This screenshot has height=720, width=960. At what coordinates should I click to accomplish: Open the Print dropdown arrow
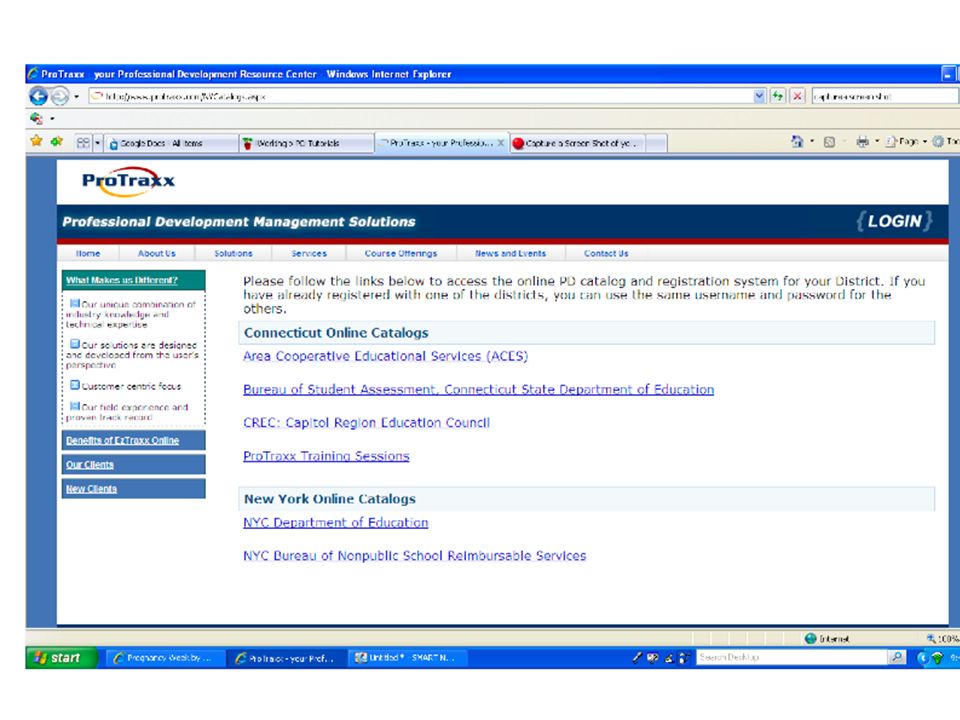pos(877,141)
